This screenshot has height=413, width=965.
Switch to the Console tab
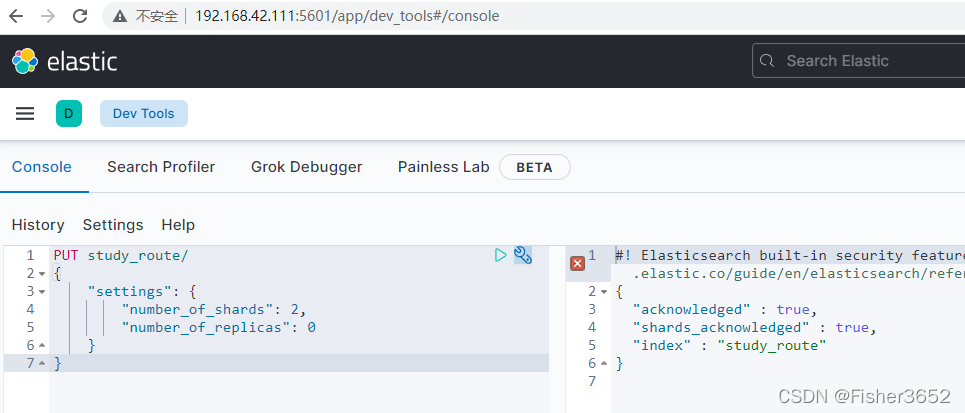pos(42,167)
